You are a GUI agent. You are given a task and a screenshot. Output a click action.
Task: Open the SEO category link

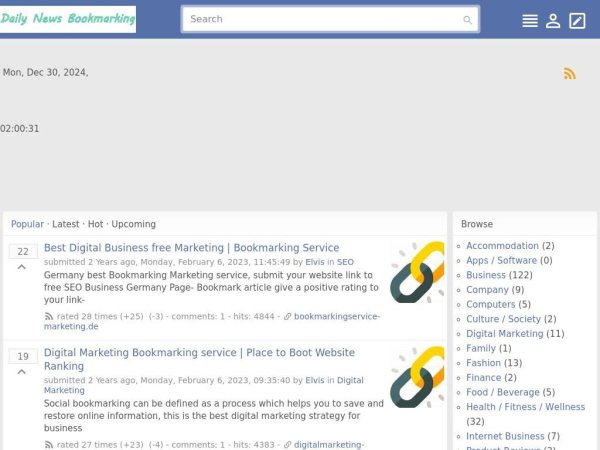pos(345,262)
